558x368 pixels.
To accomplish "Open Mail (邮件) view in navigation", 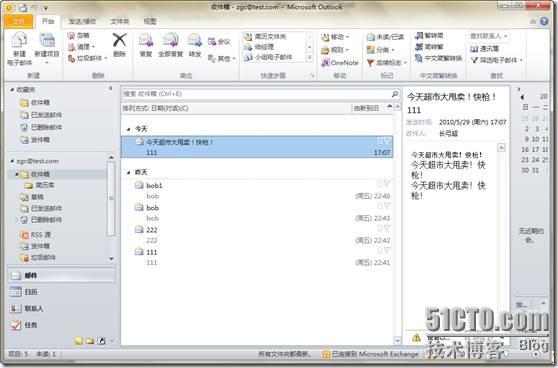I will point(61,275).
